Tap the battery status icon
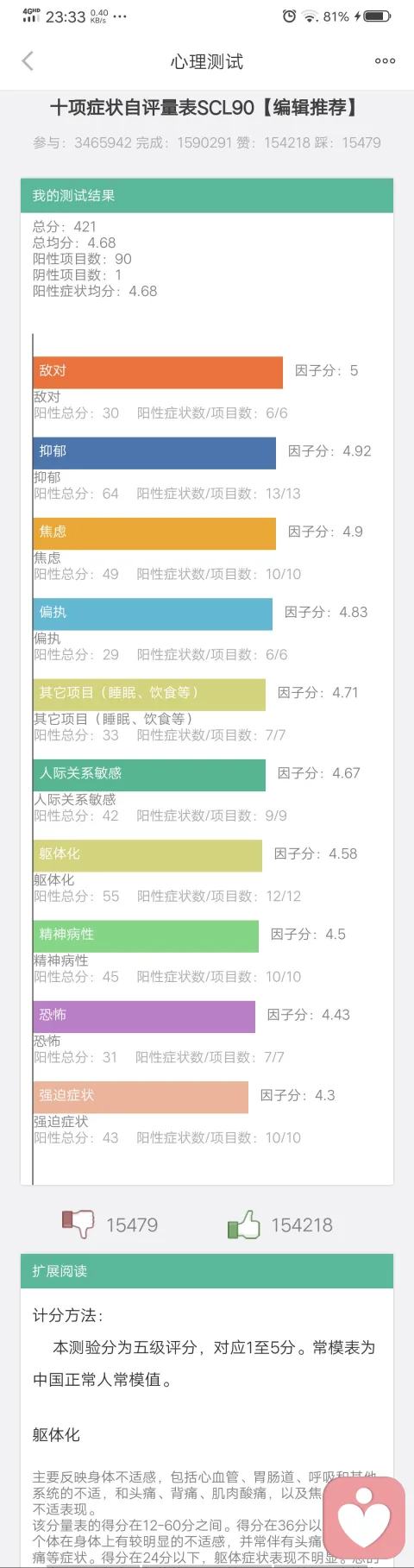 [x=378, y=16]
